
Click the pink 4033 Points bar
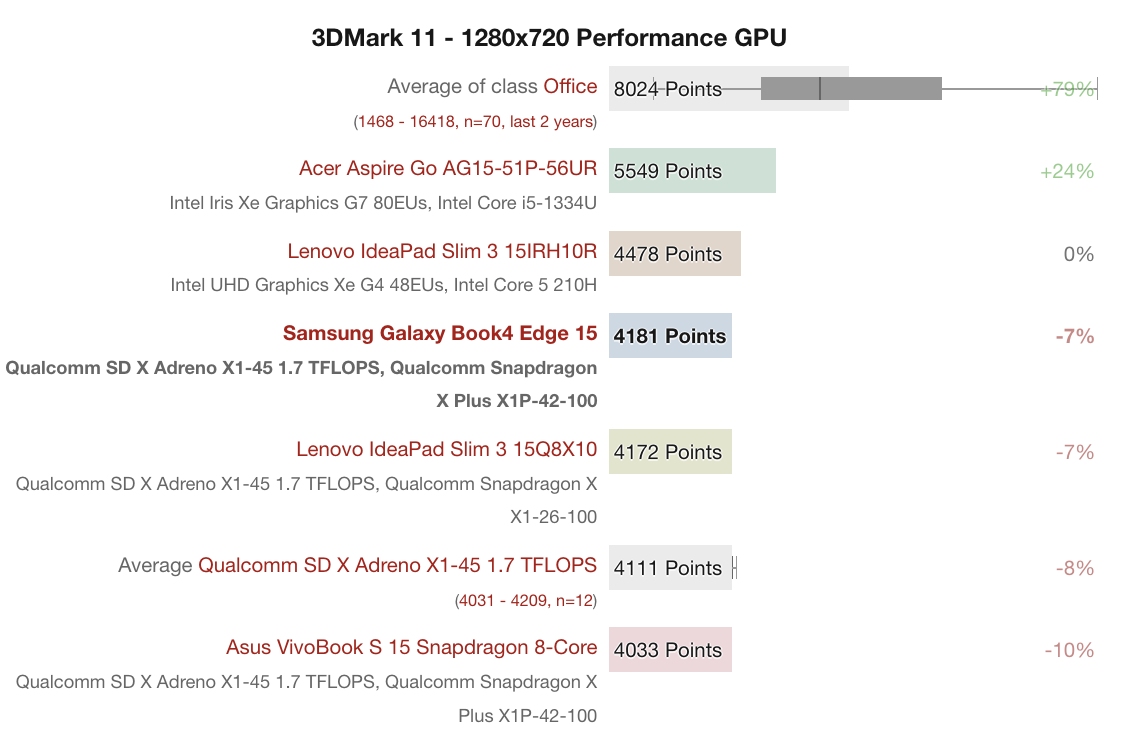coord(670,650)
